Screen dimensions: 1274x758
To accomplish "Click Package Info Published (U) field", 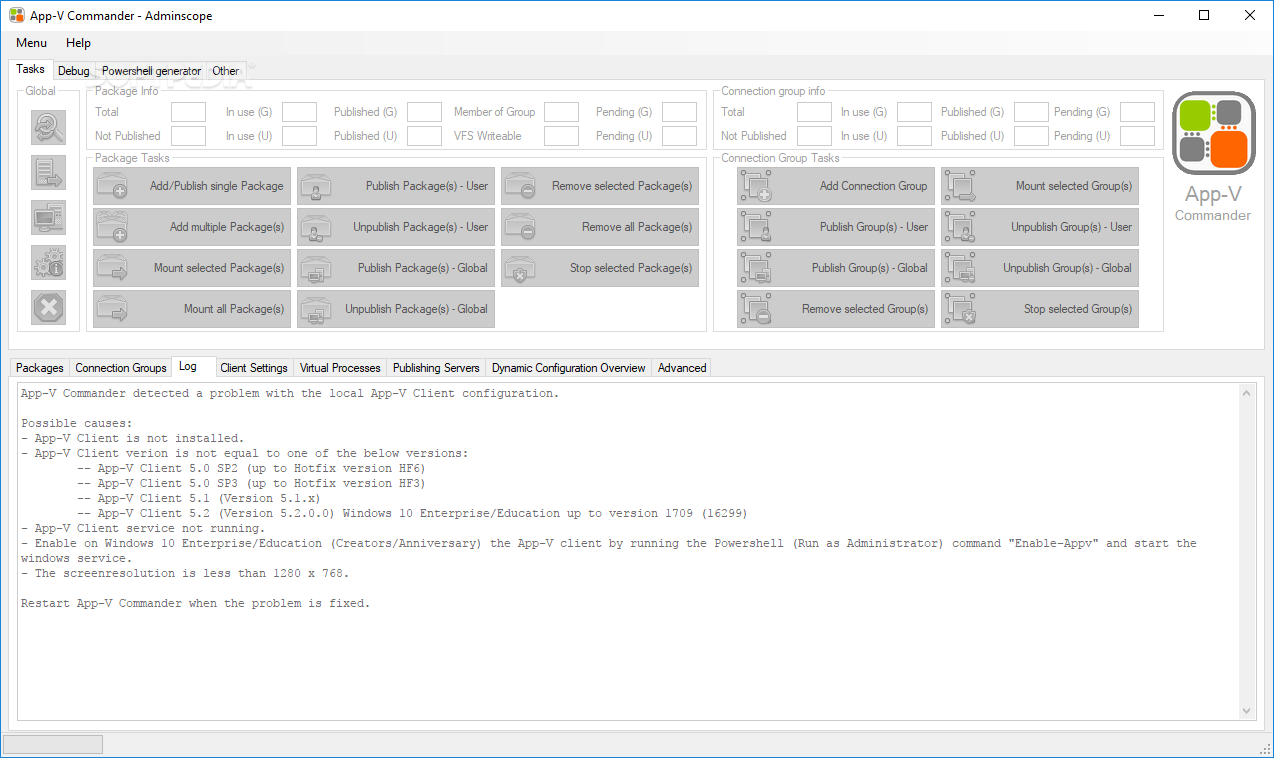I will pyautogui.click(x=424, y=136).
